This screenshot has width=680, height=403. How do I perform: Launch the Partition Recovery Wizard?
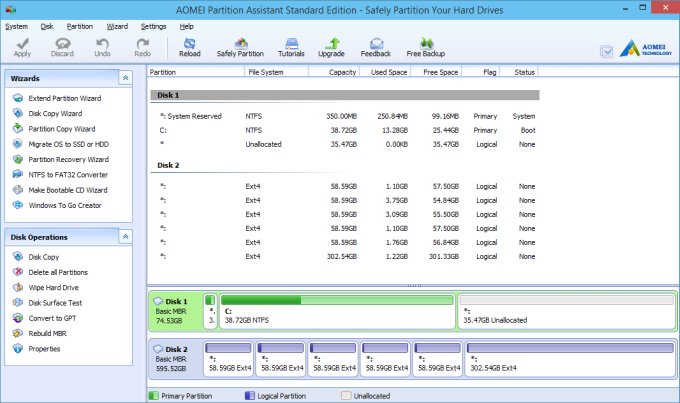69,160
